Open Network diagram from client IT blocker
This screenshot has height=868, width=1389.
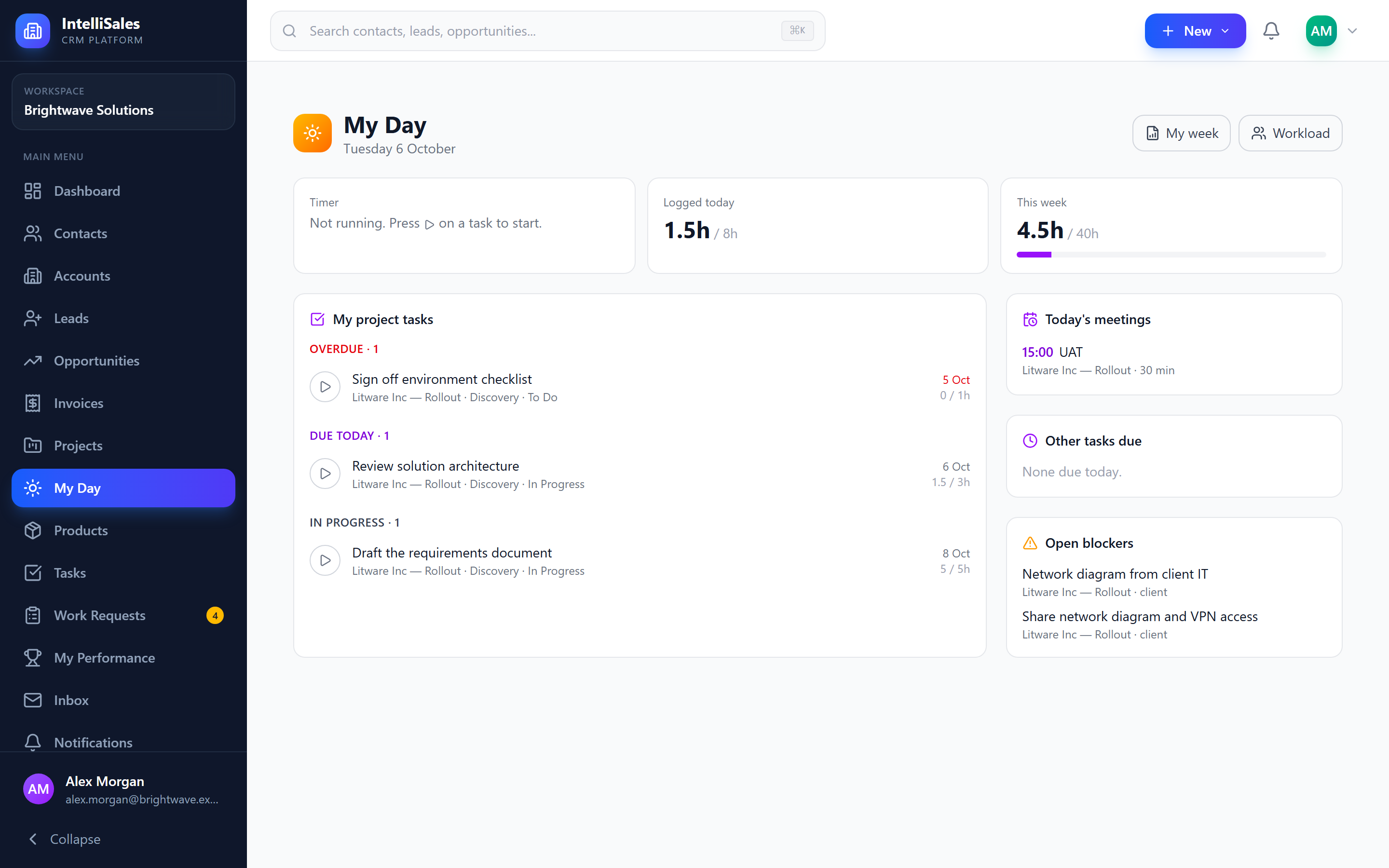(x=1115, y=574)
